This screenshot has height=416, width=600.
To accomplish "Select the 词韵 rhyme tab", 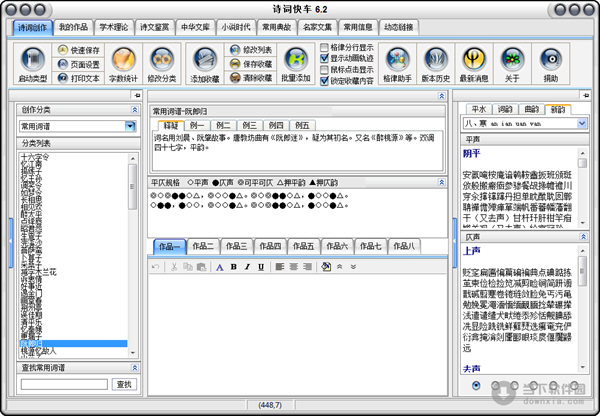I will pyautogui.click(x=505, y=109).
